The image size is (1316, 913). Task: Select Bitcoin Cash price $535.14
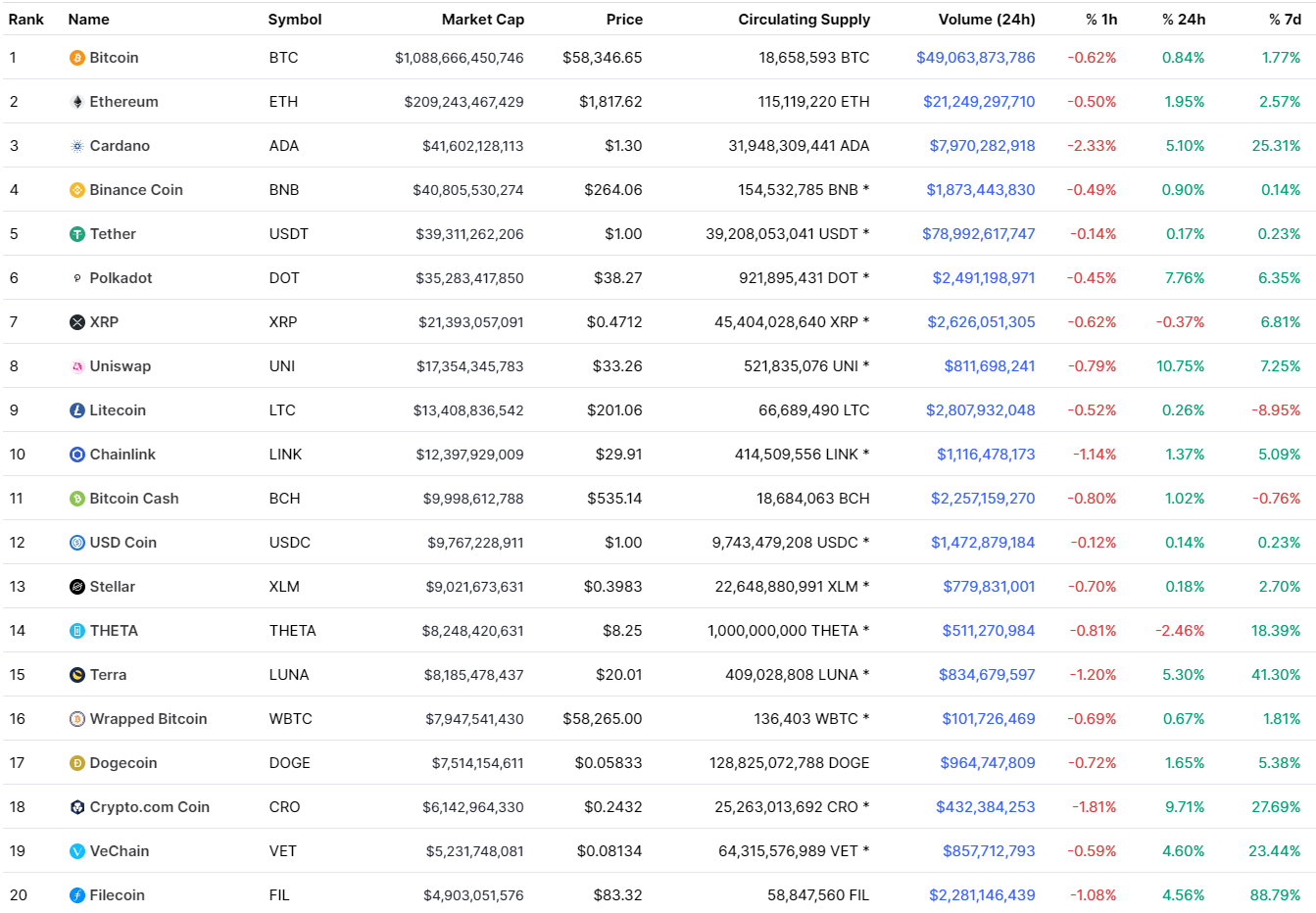pos(615,499)
